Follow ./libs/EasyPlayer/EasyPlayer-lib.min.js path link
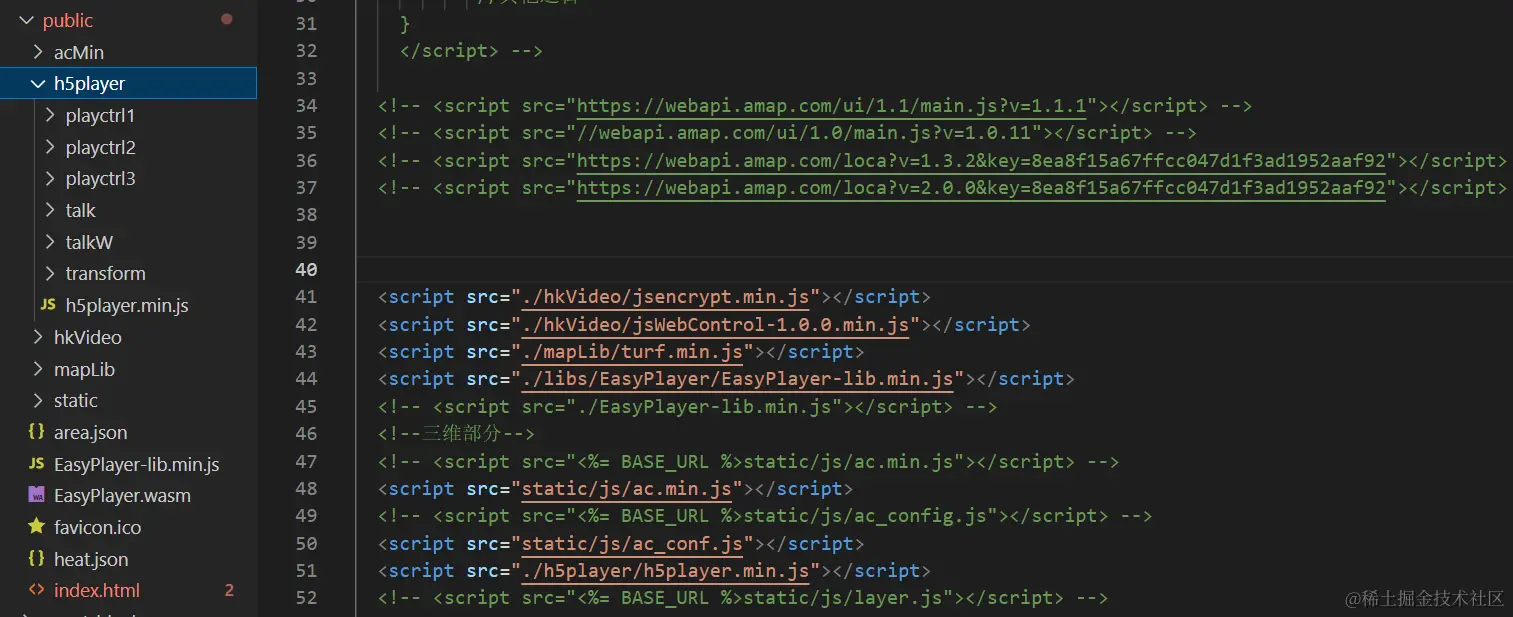Viewport: 1513px width, 617px height. tap(738, 379)
